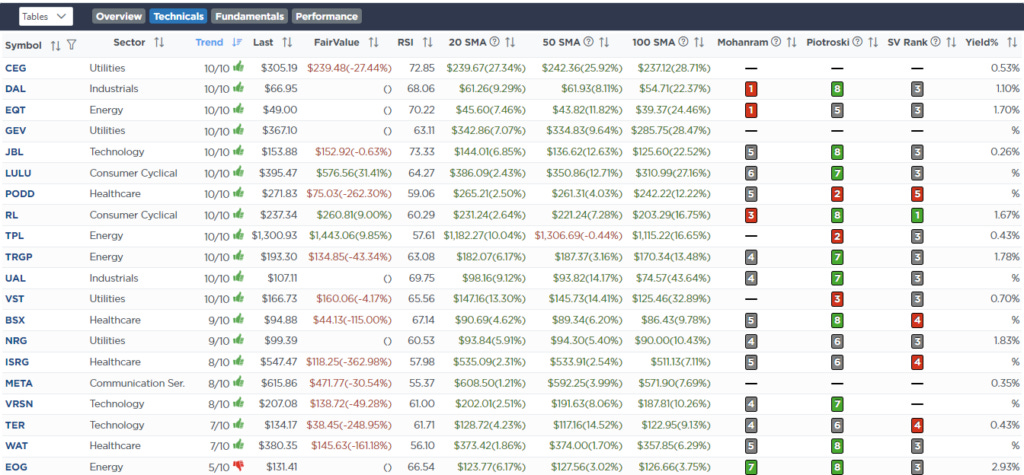Sort by Last price arrows
1024x475 pixels.
(x=287, y=42)
